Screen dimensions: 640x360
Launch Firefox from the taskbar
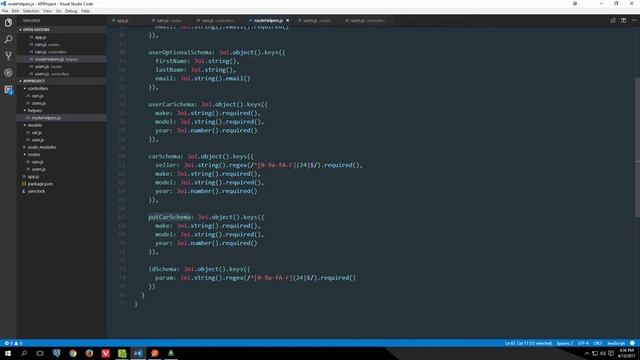pos(89,353)
